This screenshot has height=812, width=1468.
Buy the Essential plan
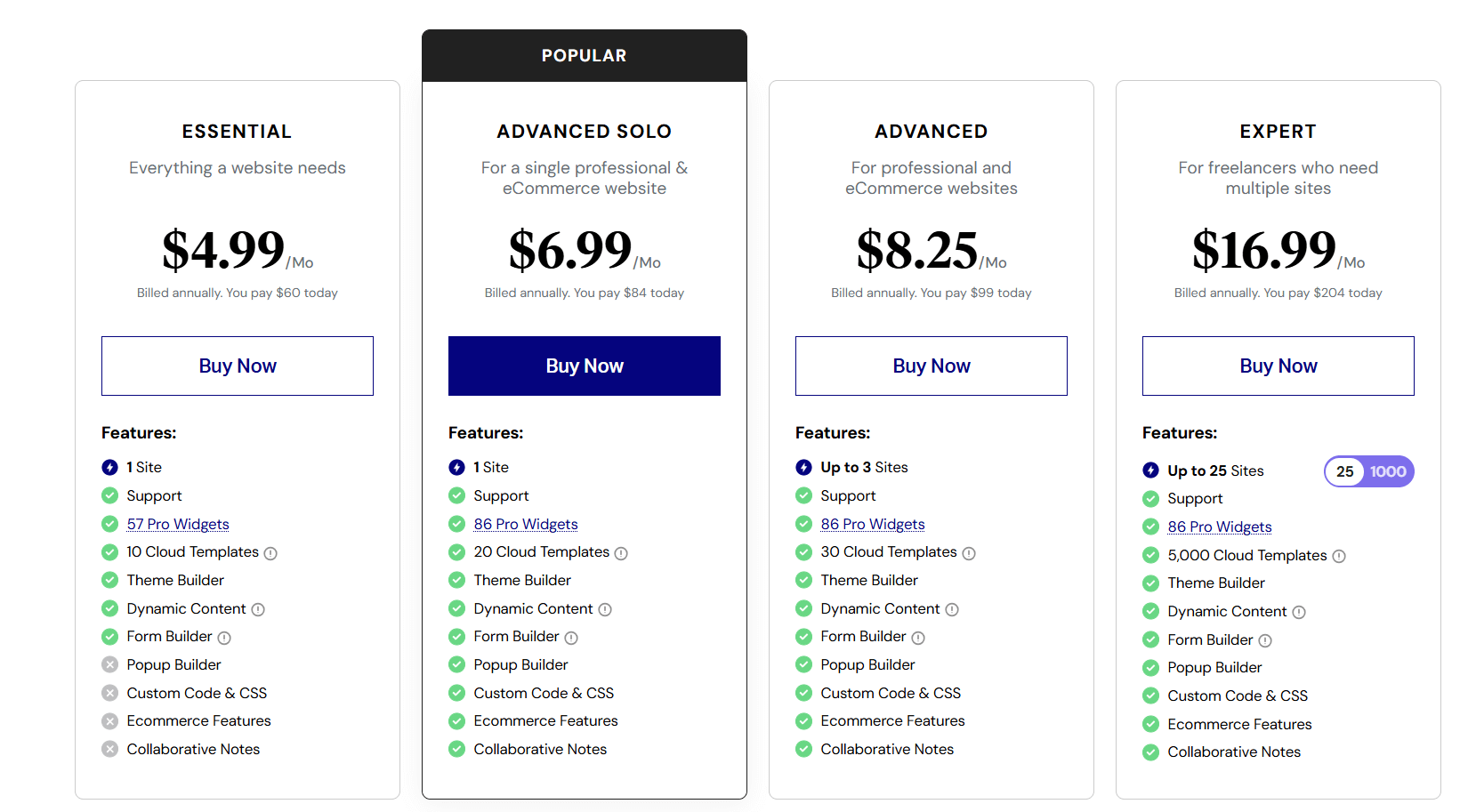click(238, 366)
